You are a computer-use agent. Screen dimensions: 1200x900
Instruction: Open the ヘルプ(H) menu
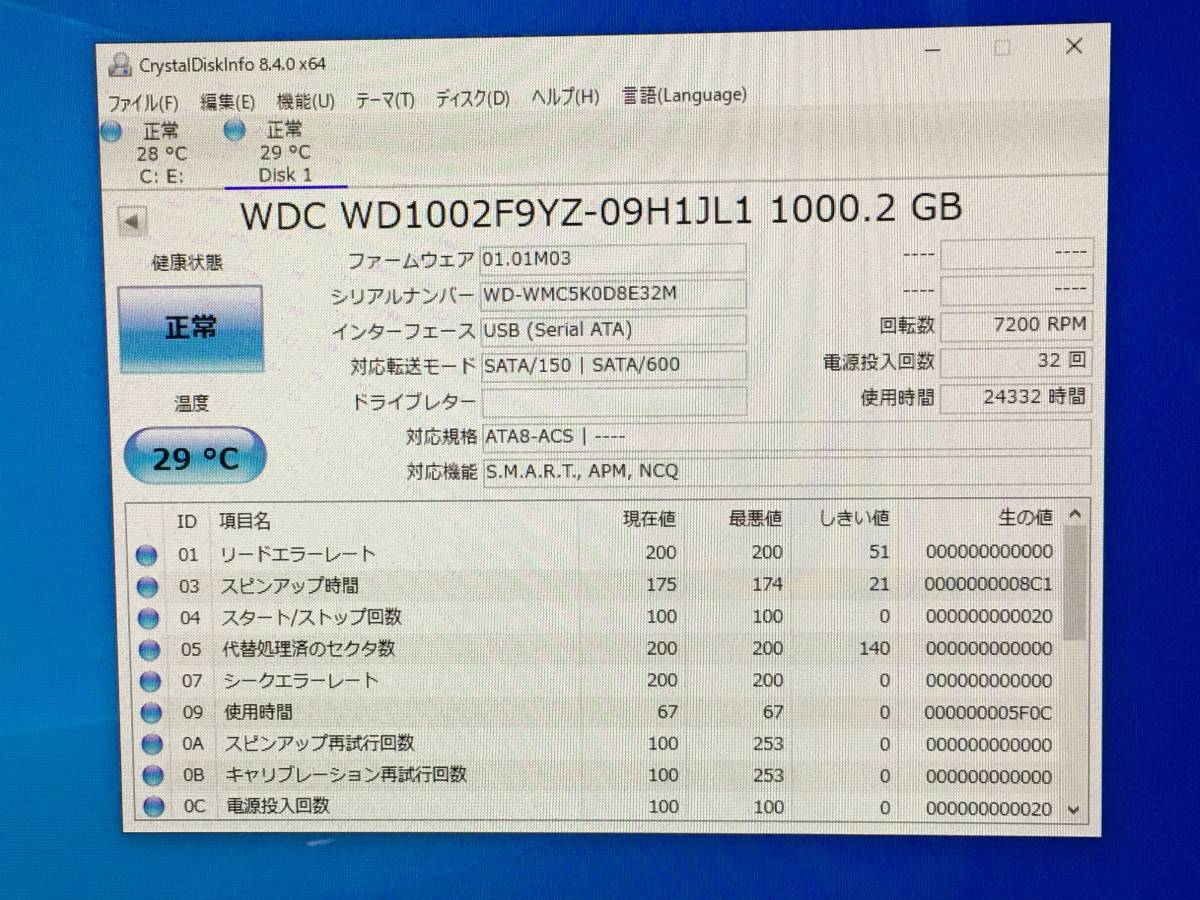pyautogui.click(x=565, y=96)
